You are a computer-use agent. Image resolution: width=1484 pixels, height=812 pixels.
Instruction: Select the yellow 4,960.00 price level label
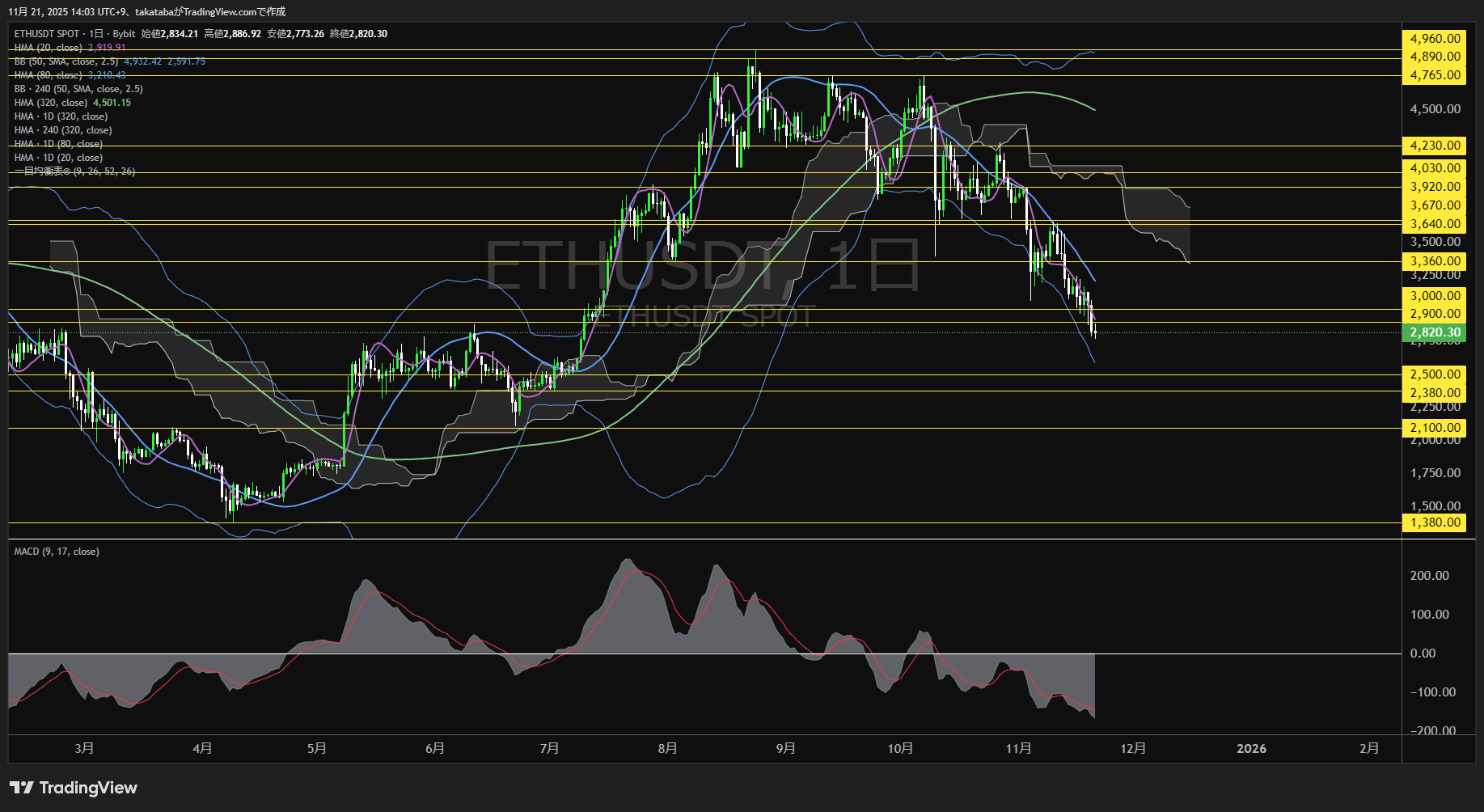[1433, 38]
